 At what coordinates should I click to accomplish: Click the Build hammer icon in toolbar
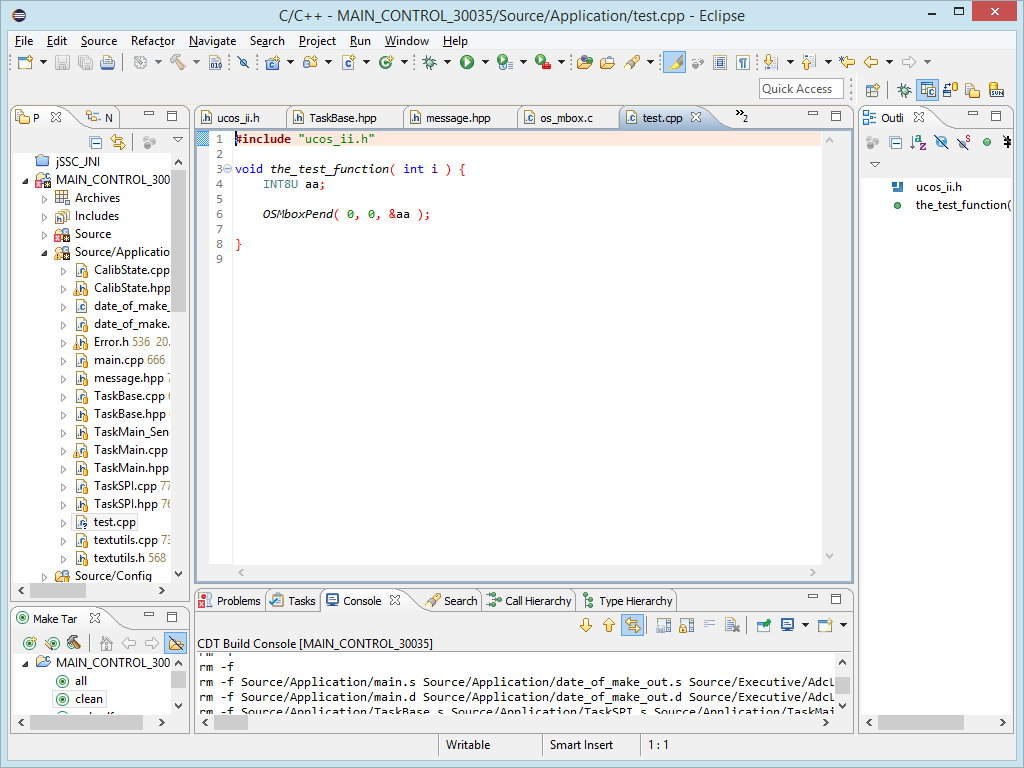(x=177, y=62)
